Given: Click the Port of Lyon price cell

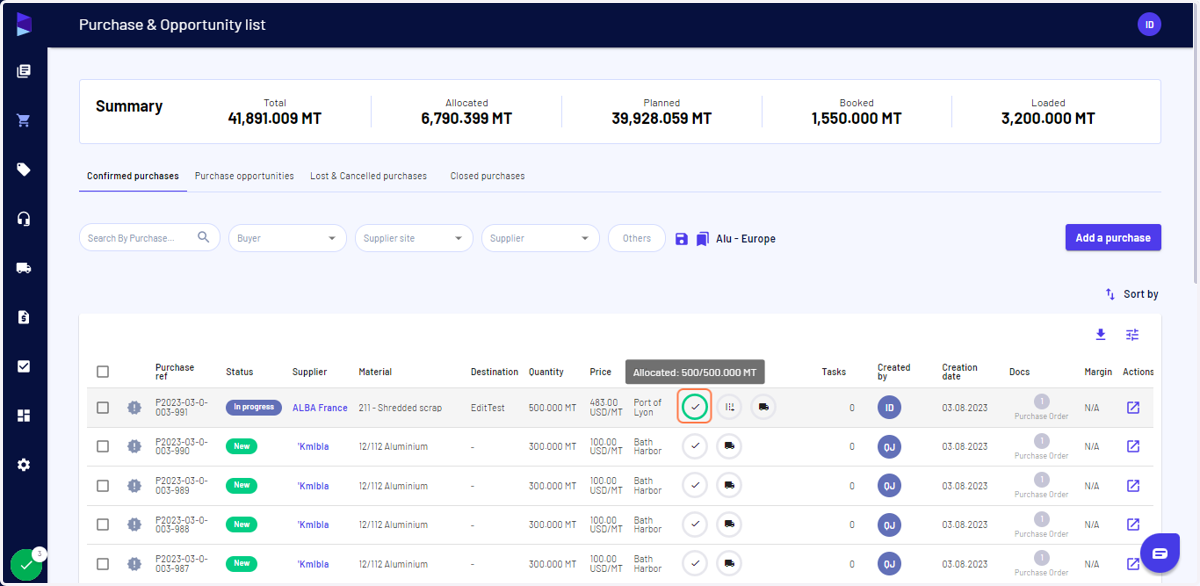Looking at the screenshot, I should click(648, 408).
